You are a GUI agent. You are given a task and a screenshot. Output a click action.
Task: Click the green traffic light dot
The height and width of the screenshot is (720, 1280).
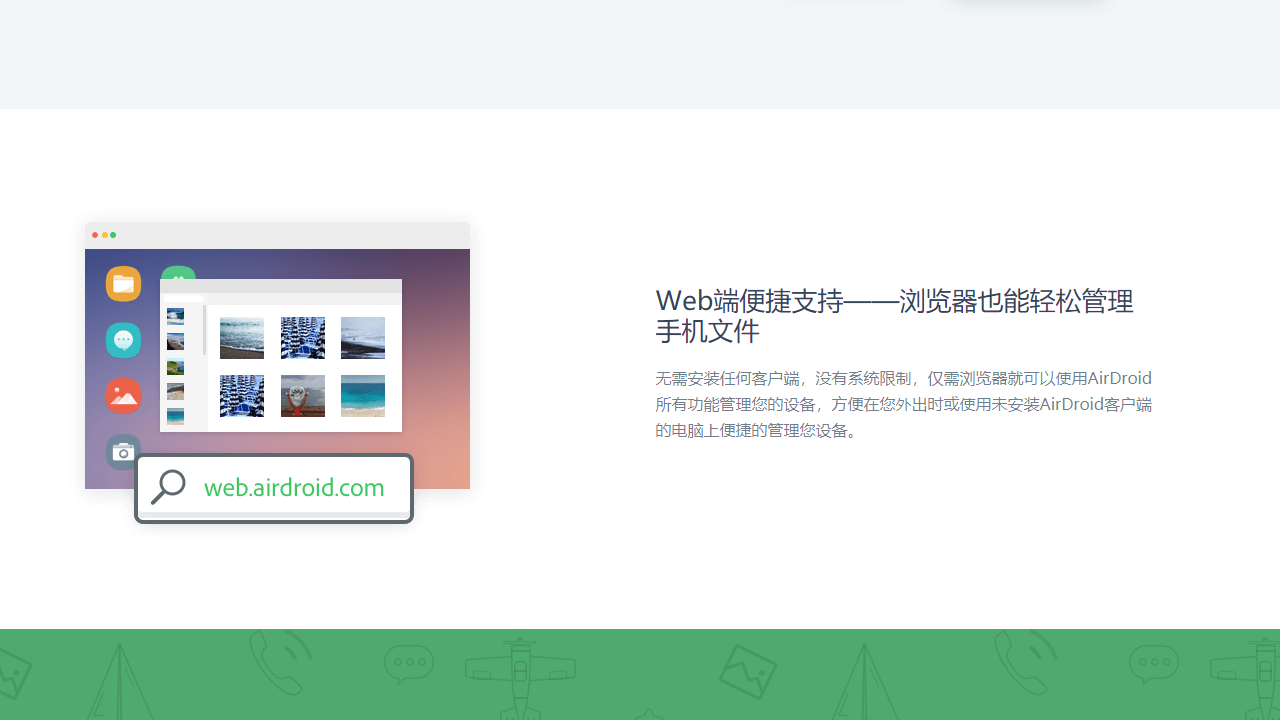click(113, 235)
